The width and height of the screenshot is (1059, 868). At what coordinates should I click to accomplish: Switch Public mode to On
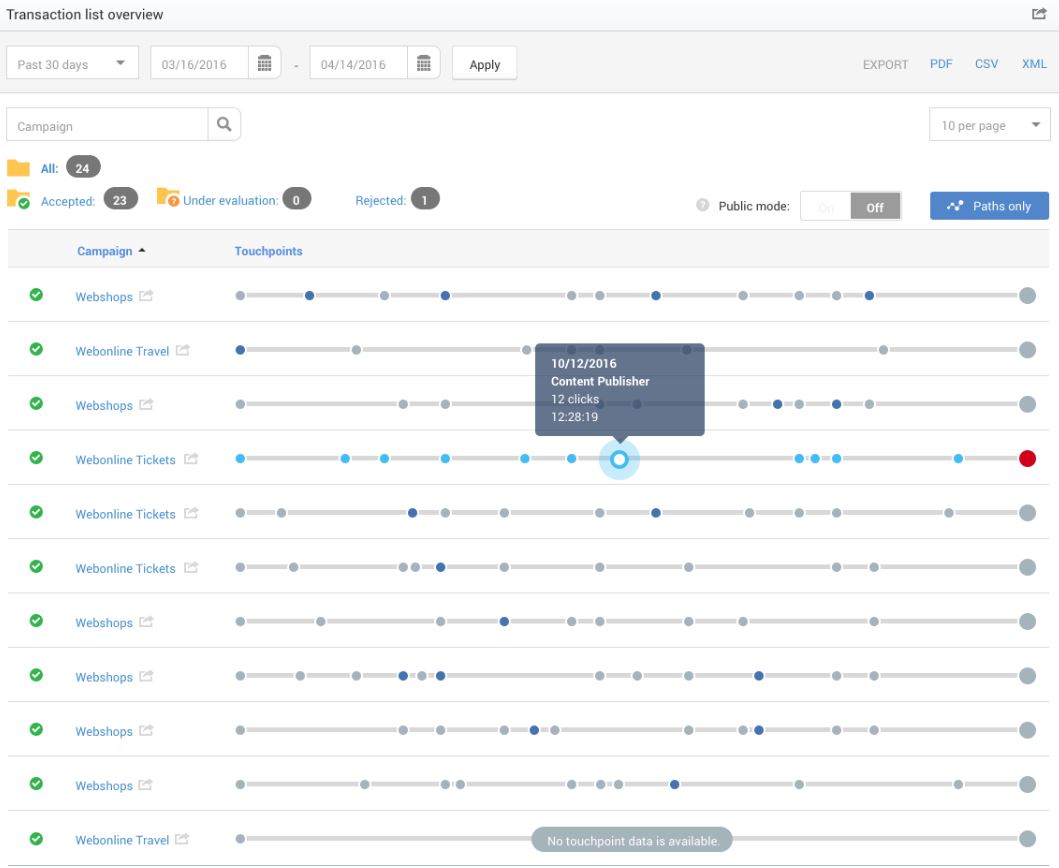tap(826, 207)
